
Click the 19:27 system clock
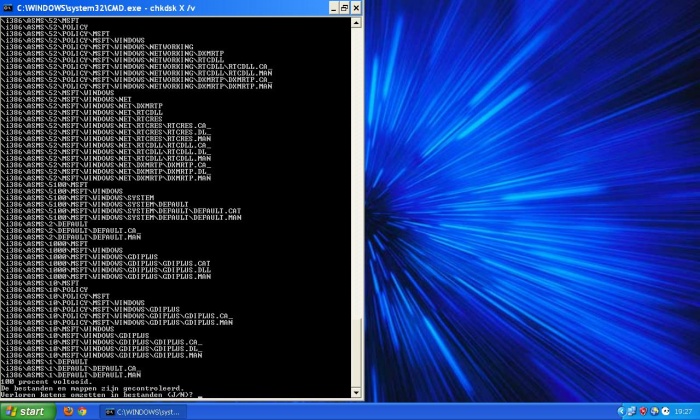click(x=683, y=412)
